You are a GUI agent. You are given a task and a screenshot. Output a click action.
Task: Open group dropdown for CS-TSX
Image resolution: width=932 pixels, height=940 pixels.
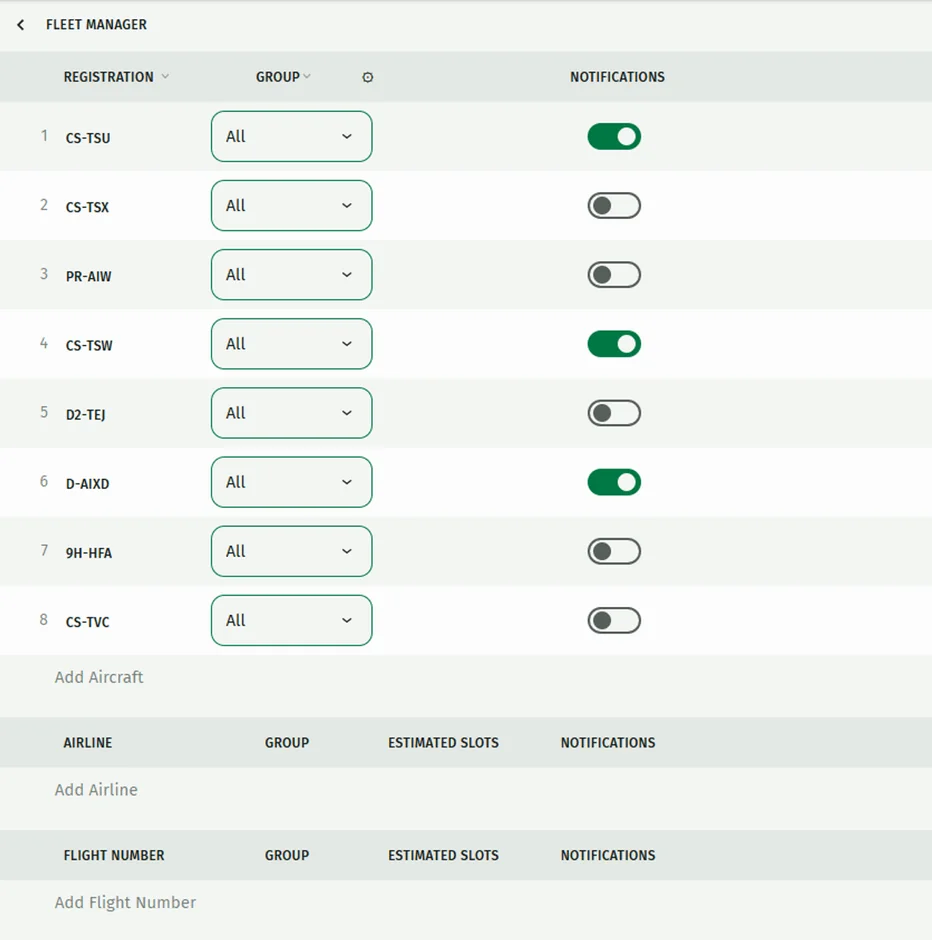pos(291,206)
